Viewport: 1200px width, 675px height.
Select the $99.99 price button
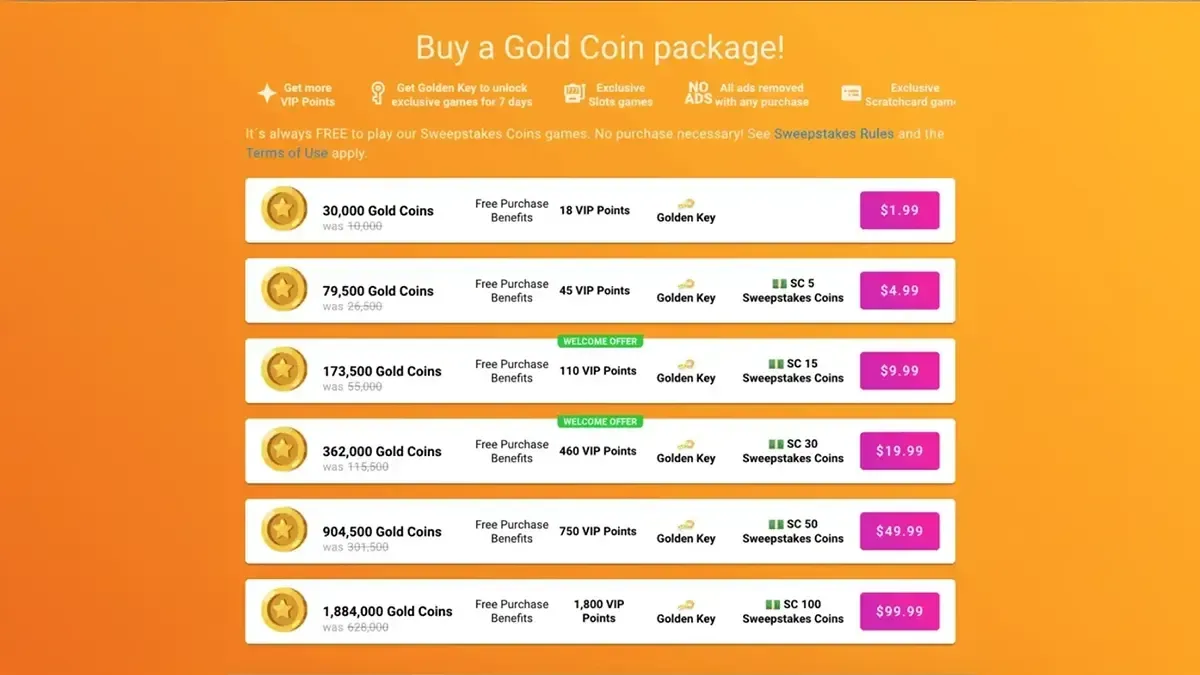coord(899,611)
